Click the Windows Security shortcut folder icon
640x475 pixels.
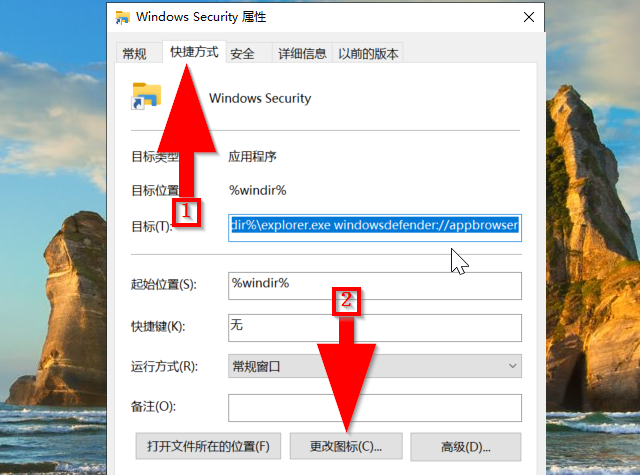146,96
